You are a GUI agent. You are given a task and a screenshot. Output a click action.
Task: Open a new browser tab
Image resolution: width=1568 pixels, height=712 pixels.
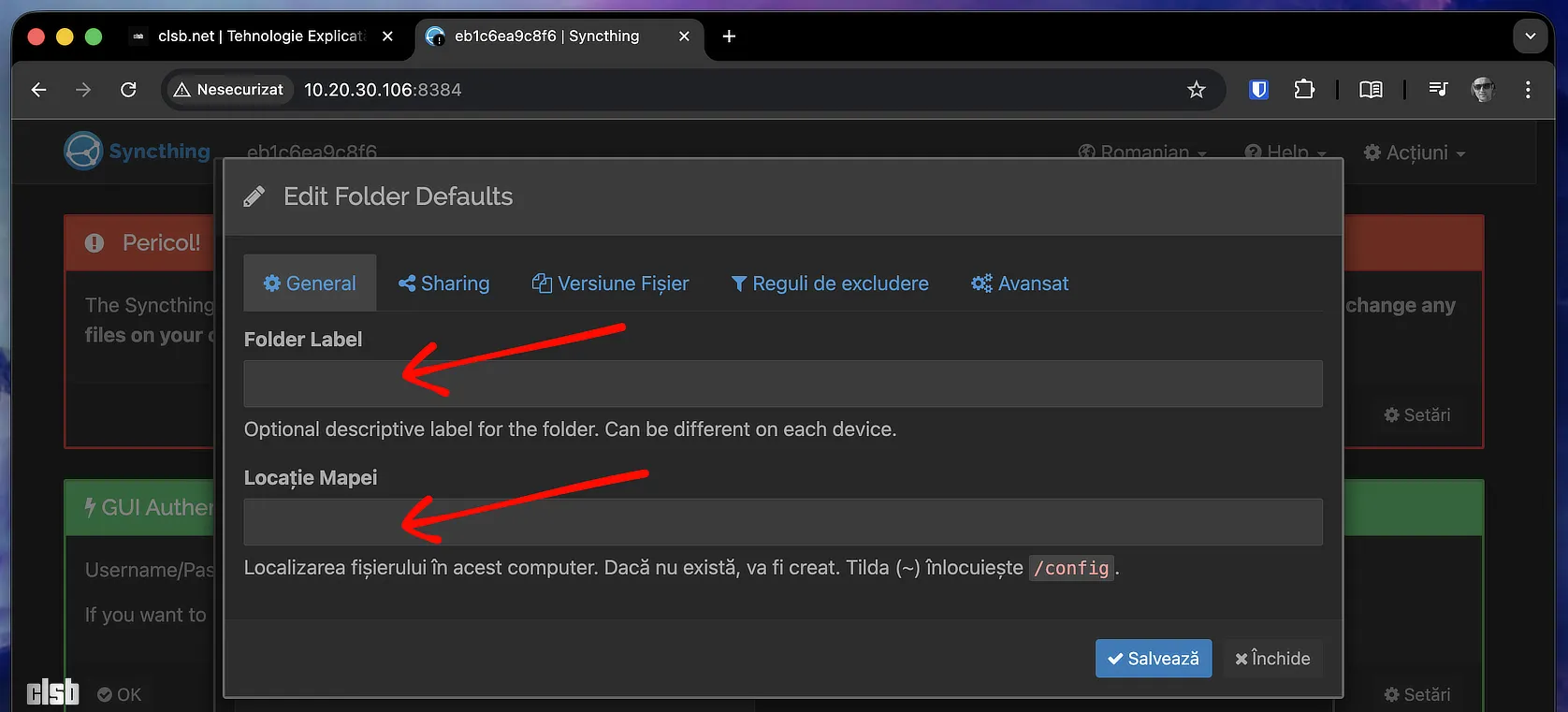729,36
